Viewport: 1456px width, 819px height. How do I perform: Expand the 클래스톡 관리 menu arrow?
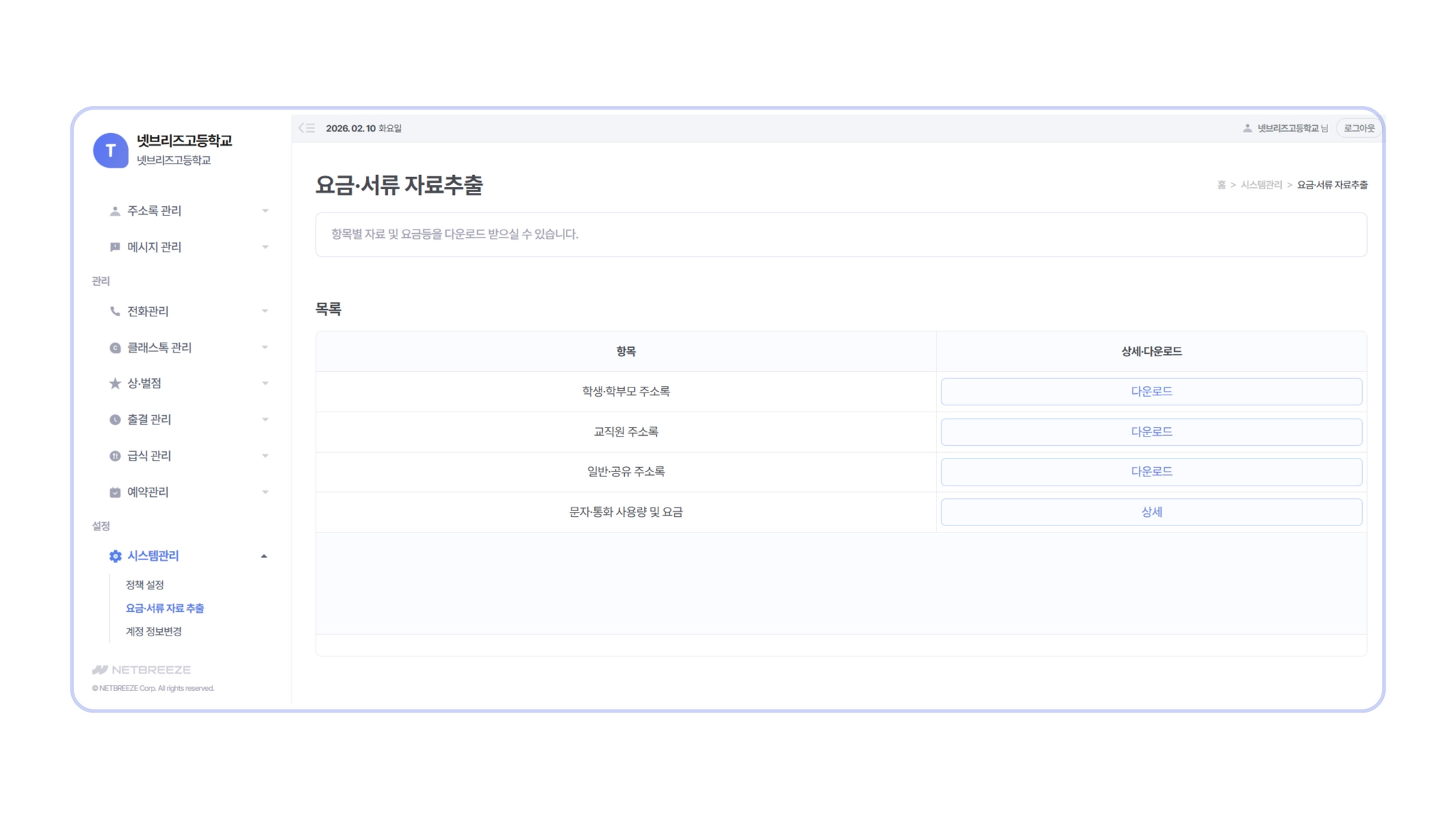click(264, 348)
